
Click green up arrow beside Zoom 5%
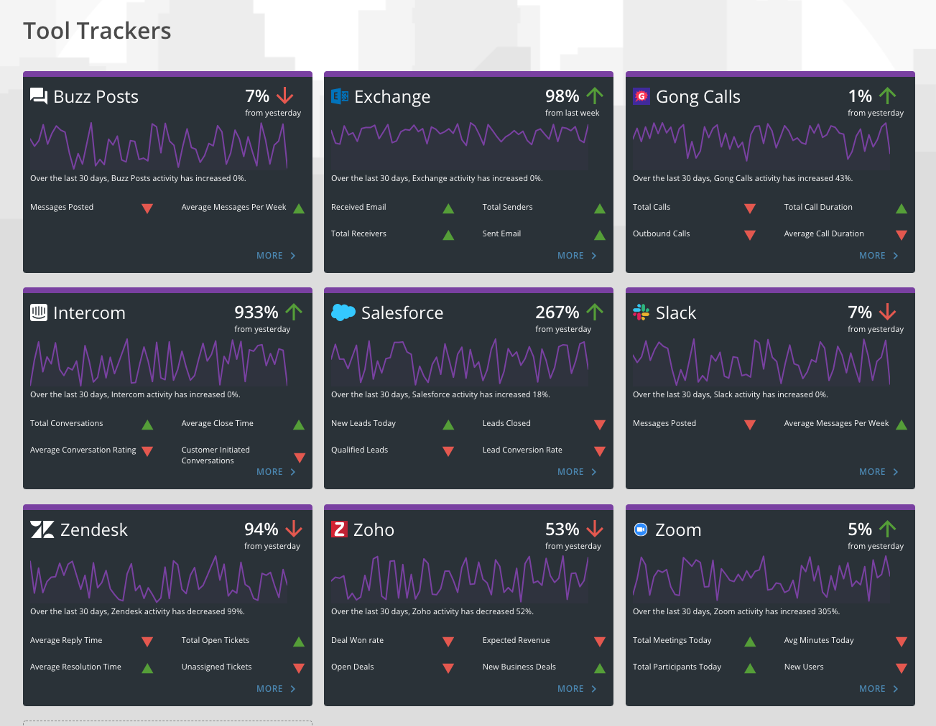[888, 528]
